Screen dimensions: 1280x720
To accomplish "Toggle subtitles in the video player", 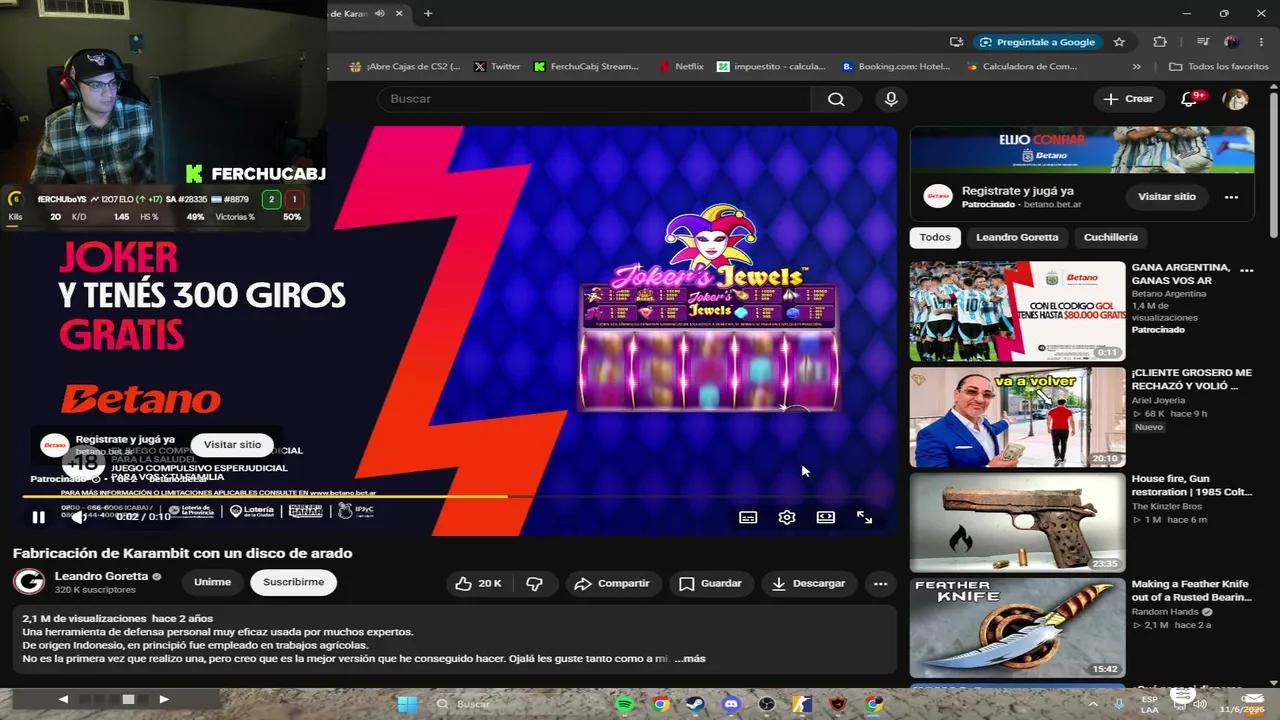I will point(748,517).
